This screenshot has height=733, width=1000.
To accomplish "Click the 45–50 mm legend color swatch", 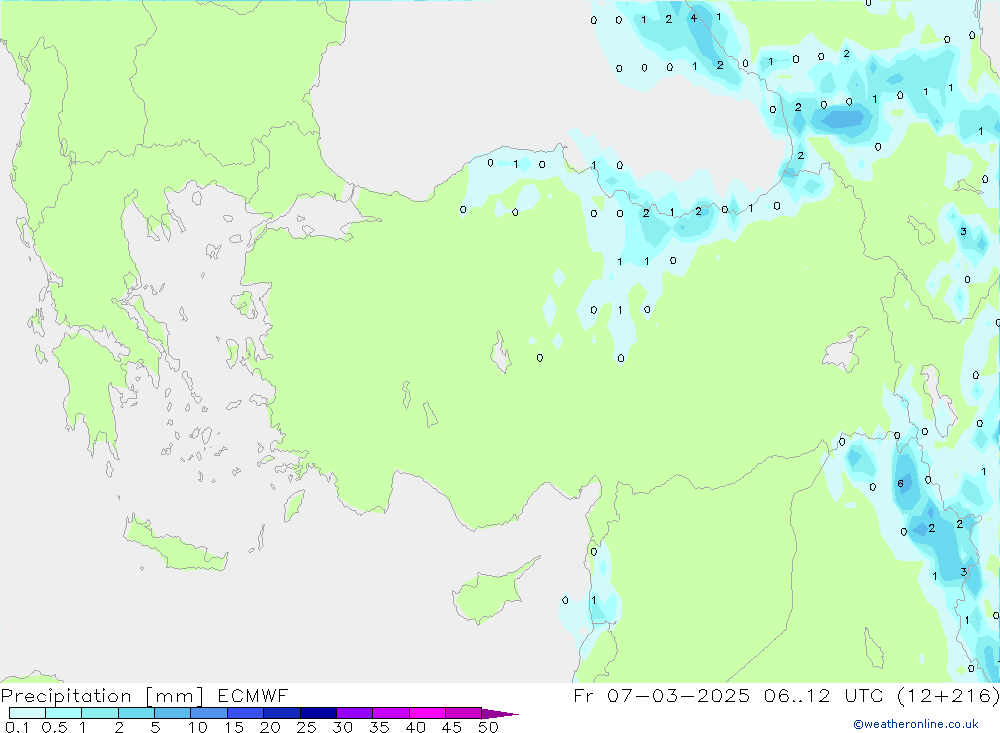I will tap(464, 713).
